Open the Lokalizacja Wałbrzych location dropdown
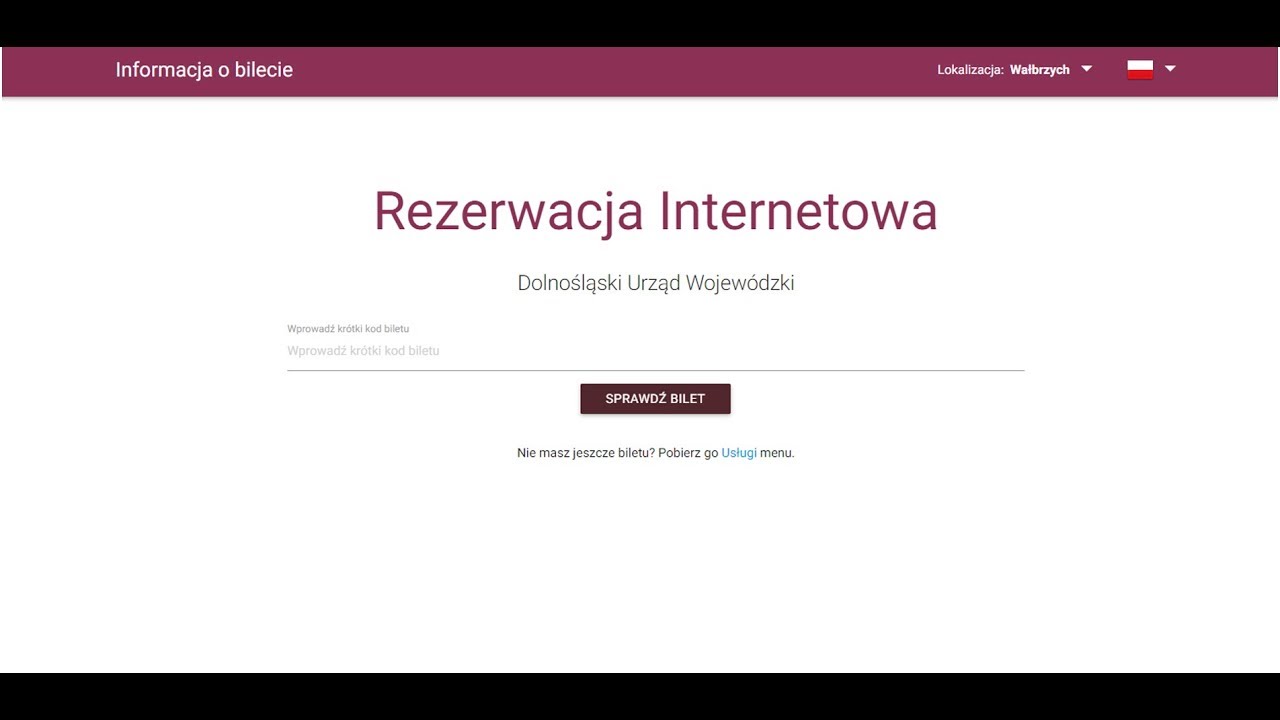The width and height of the screenshot is (1280, 720). tap(1015, 69)
